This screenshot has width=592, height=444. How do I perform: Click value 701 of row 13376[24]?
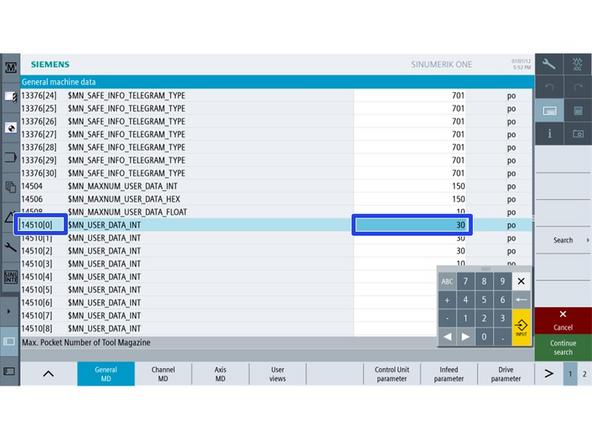point(458,96)
